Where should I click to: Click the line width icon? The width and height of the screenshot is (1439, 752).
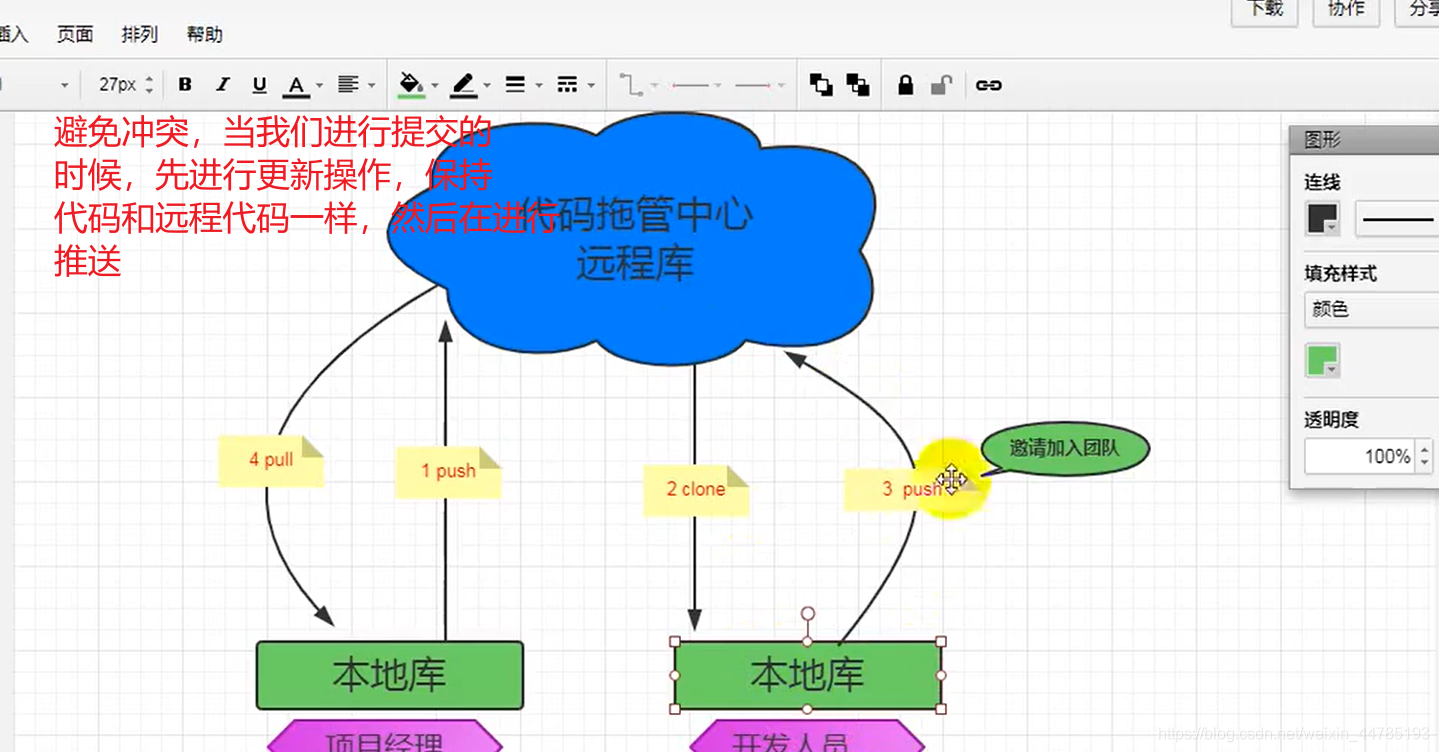[x=515, y=85]
